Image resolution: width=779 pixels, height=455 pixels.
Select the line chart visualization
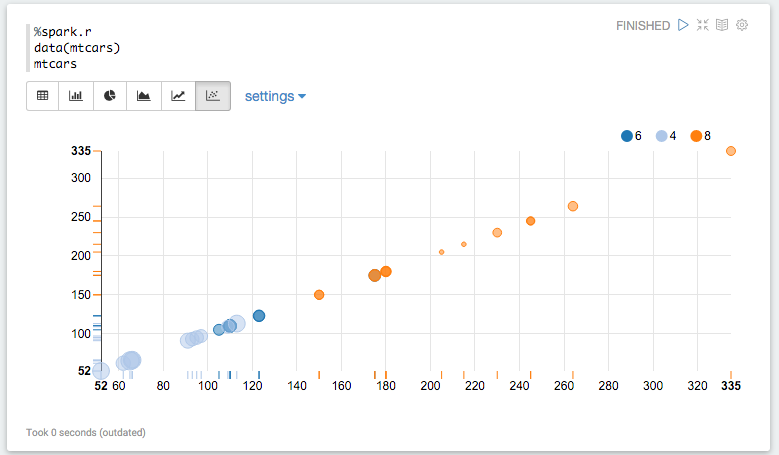tap(178, 96)
